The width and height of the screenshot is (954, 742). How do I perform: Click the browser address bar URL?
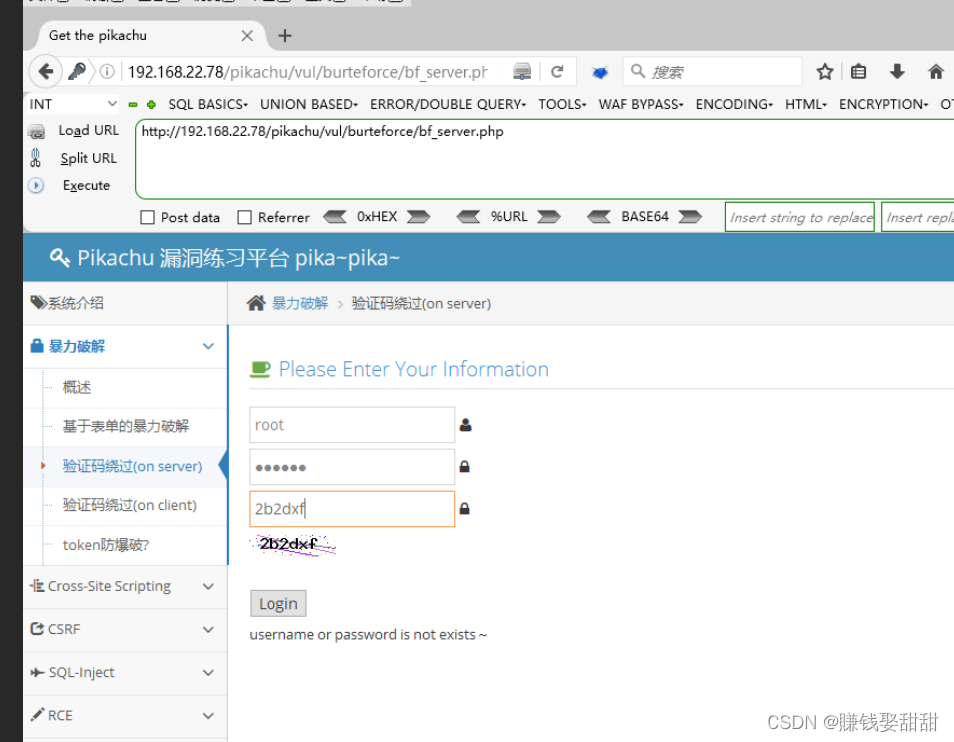[x=308, y=72]
